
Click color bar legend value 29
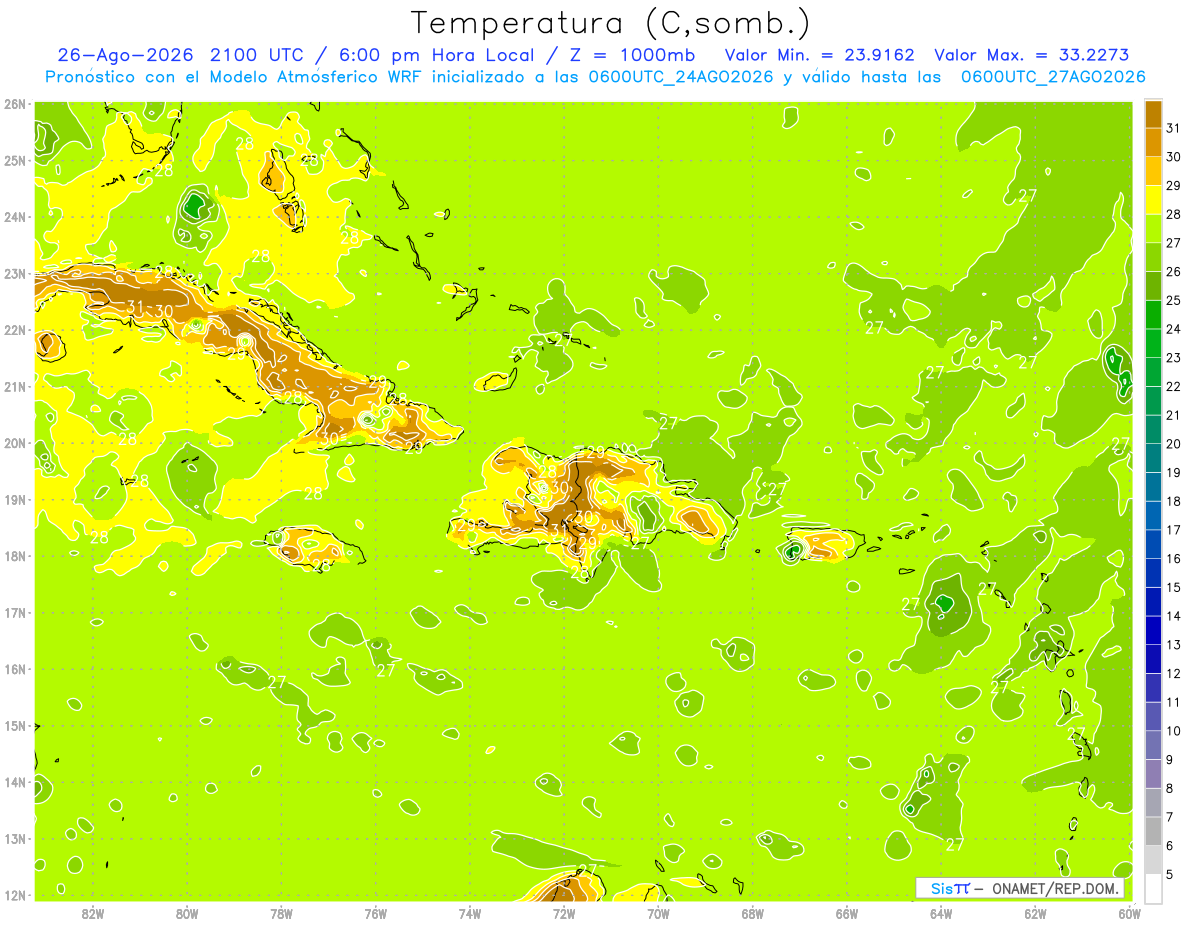click(1173, 186)
